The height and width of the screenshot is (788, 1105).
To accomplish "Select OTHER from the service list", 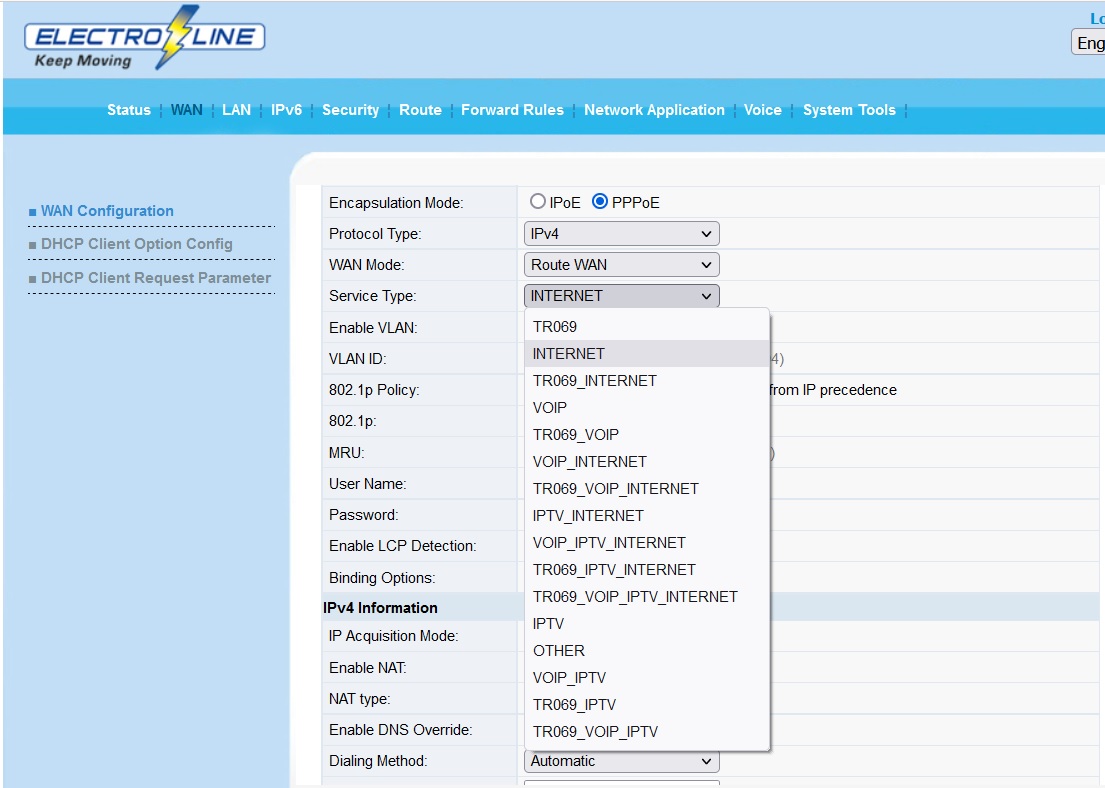I will point(559,651).
